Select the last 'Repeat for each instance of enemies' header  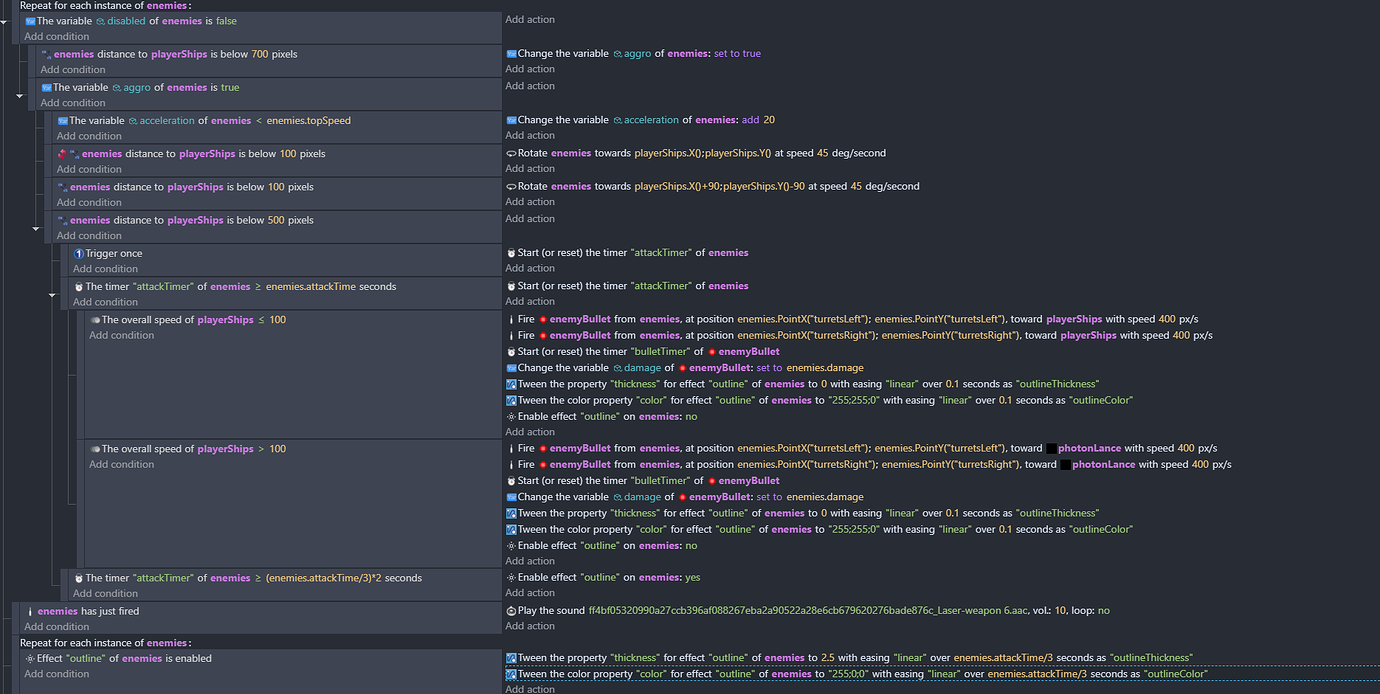pyautogui.click(x=105, y=643)
